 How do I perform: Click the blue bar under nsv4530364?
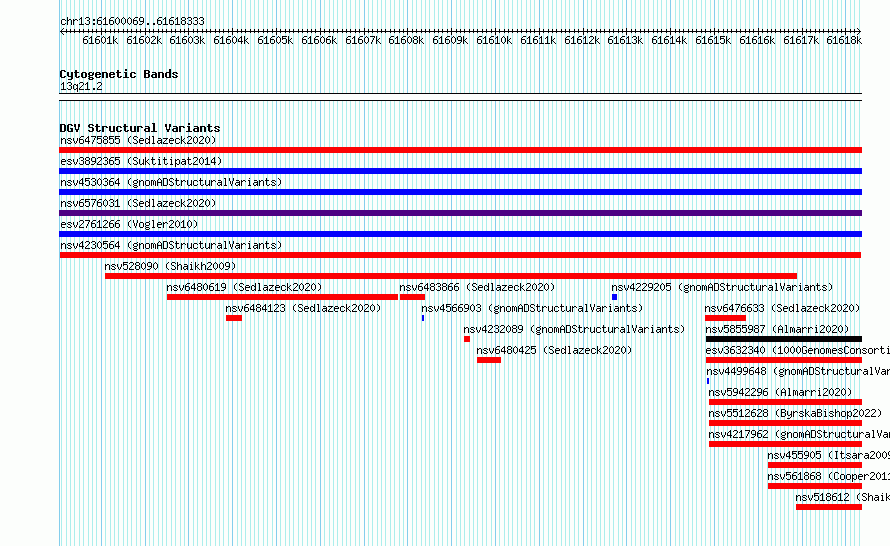point(460,192)
